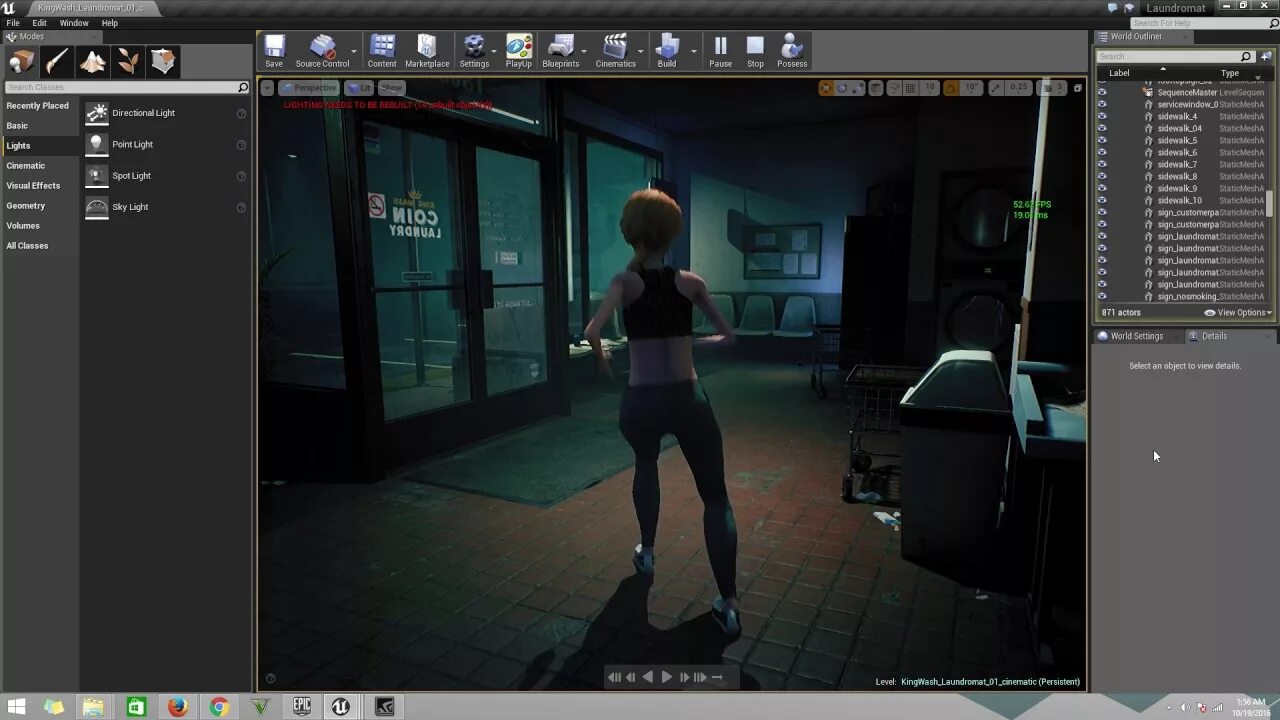Click the Directional Light icon
Viewport: 1280px width, 720px height.
[96, 113]
